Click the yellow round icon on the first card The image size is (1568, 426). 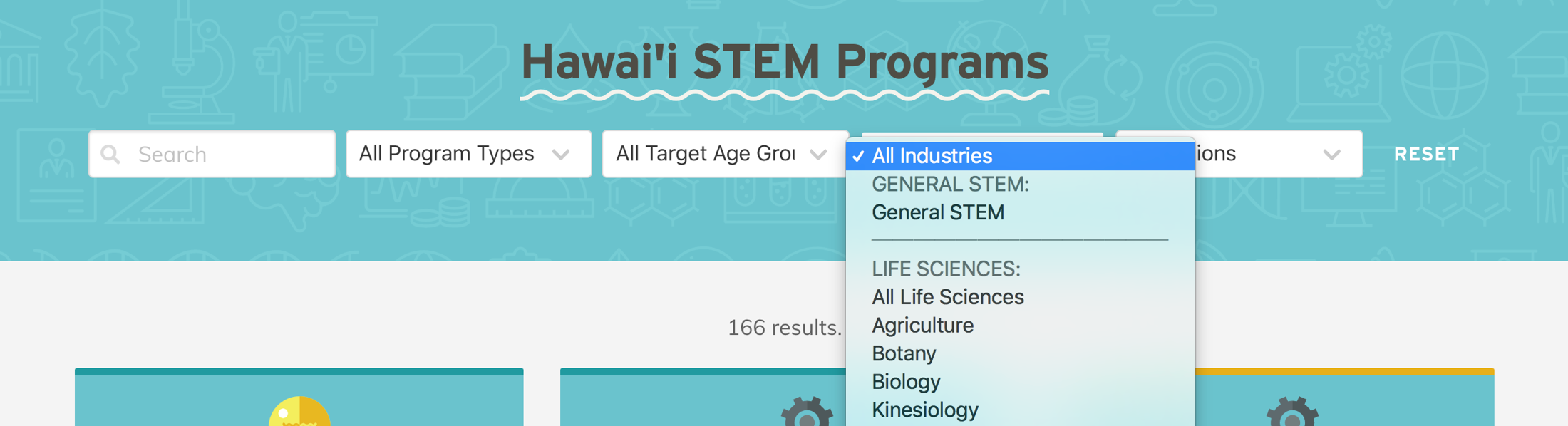(x=299, y=412)
